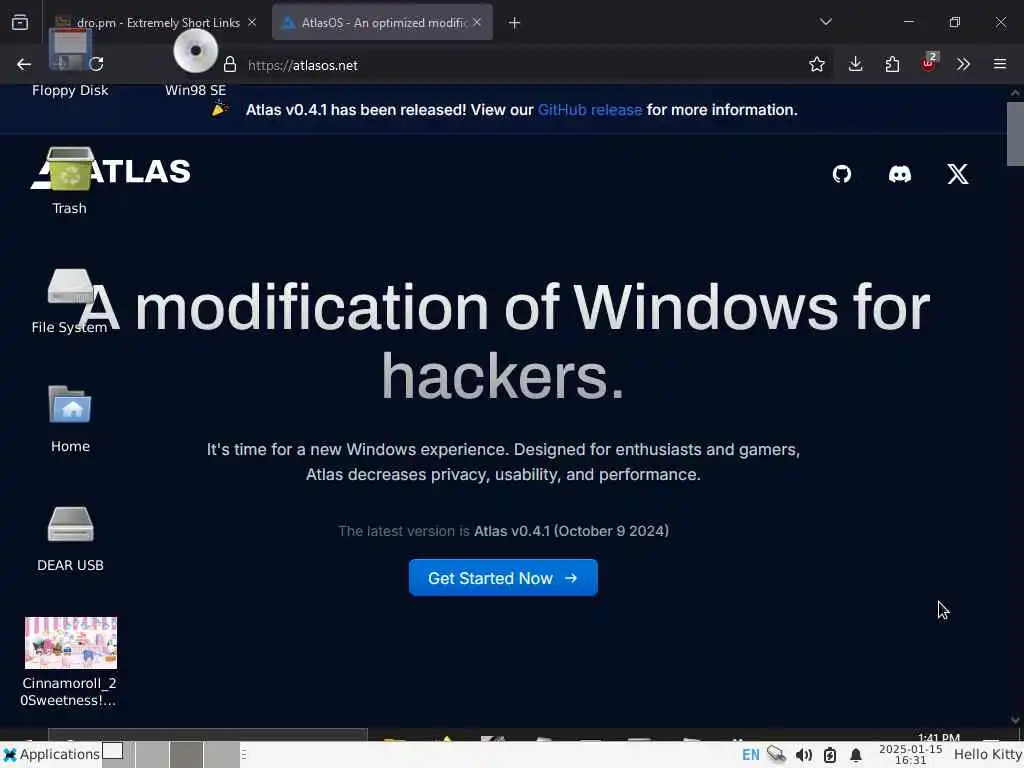Open the Firefox hamburger menu
Viewport: 1024px width, 768px height.
(999, 64)
